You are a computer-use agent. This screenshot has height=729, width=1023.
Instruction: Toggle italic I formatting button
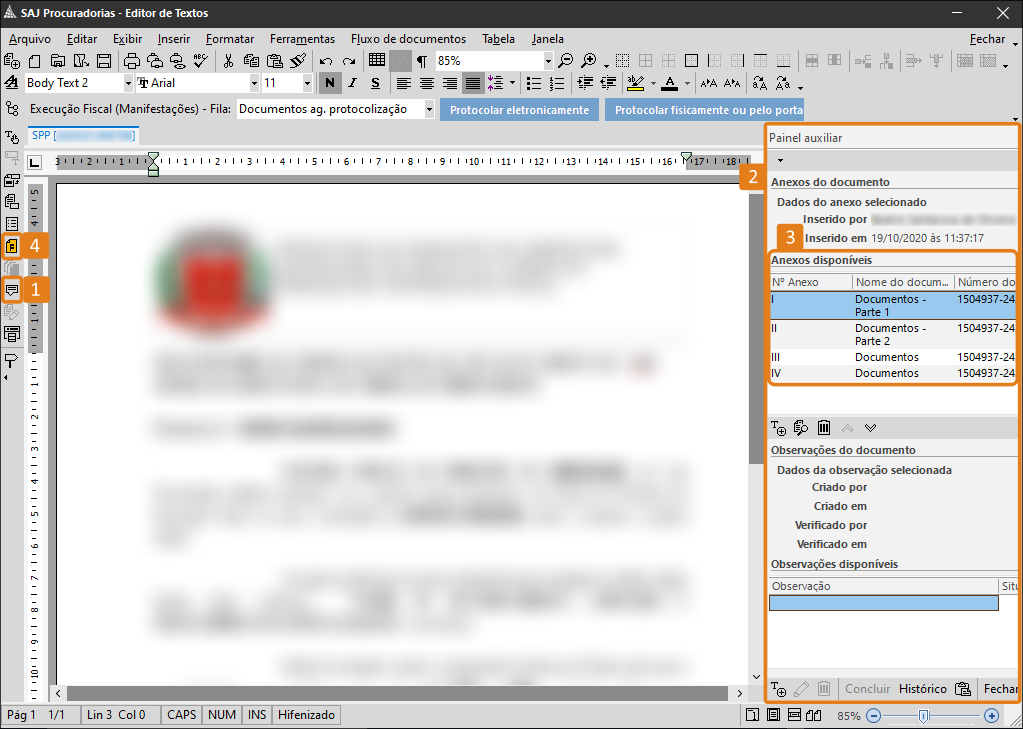351,83
